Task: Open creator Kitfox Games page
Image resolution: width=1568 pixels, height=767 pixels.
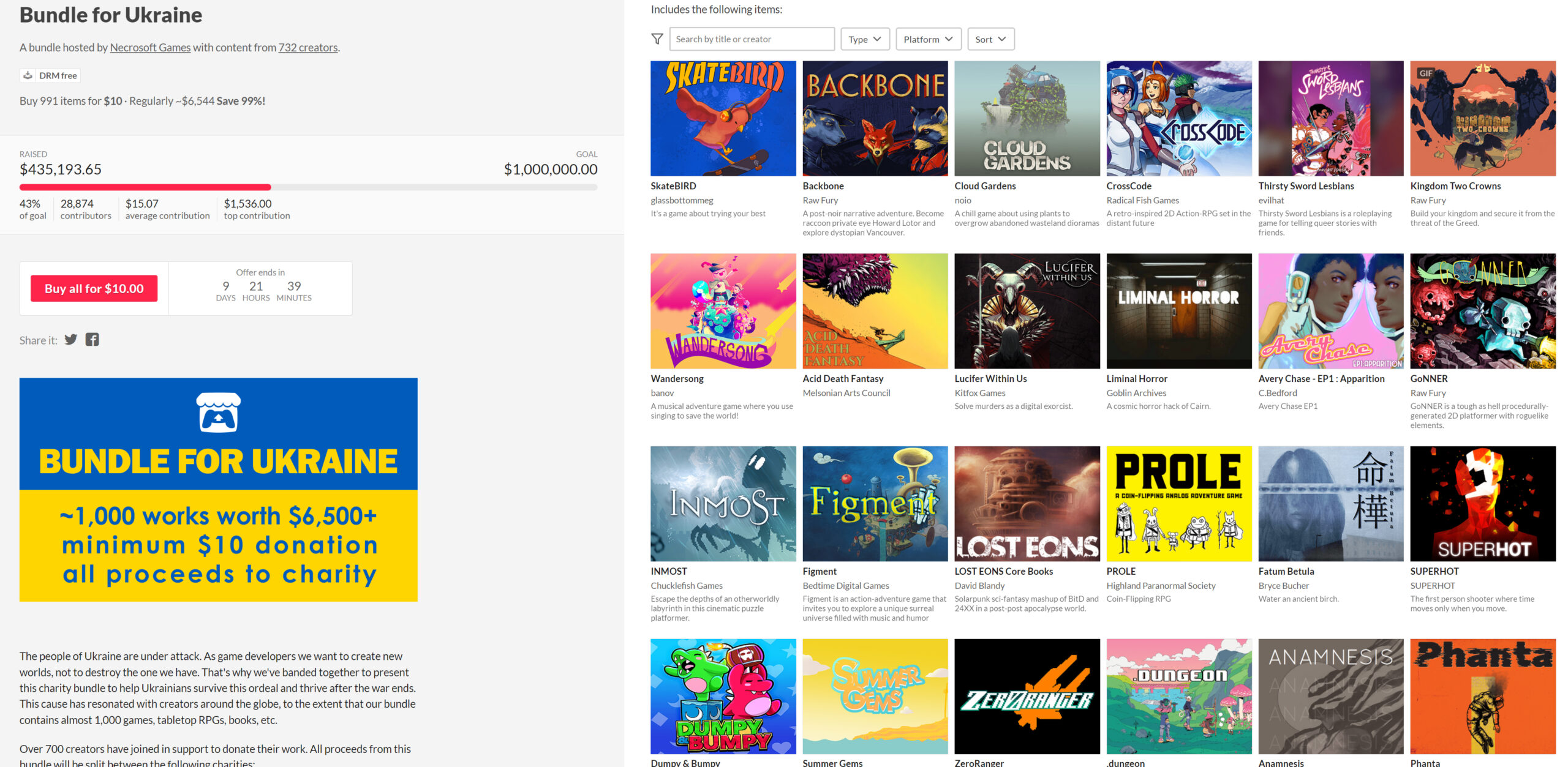Action: pyautogui.click(x=979, y=393)
